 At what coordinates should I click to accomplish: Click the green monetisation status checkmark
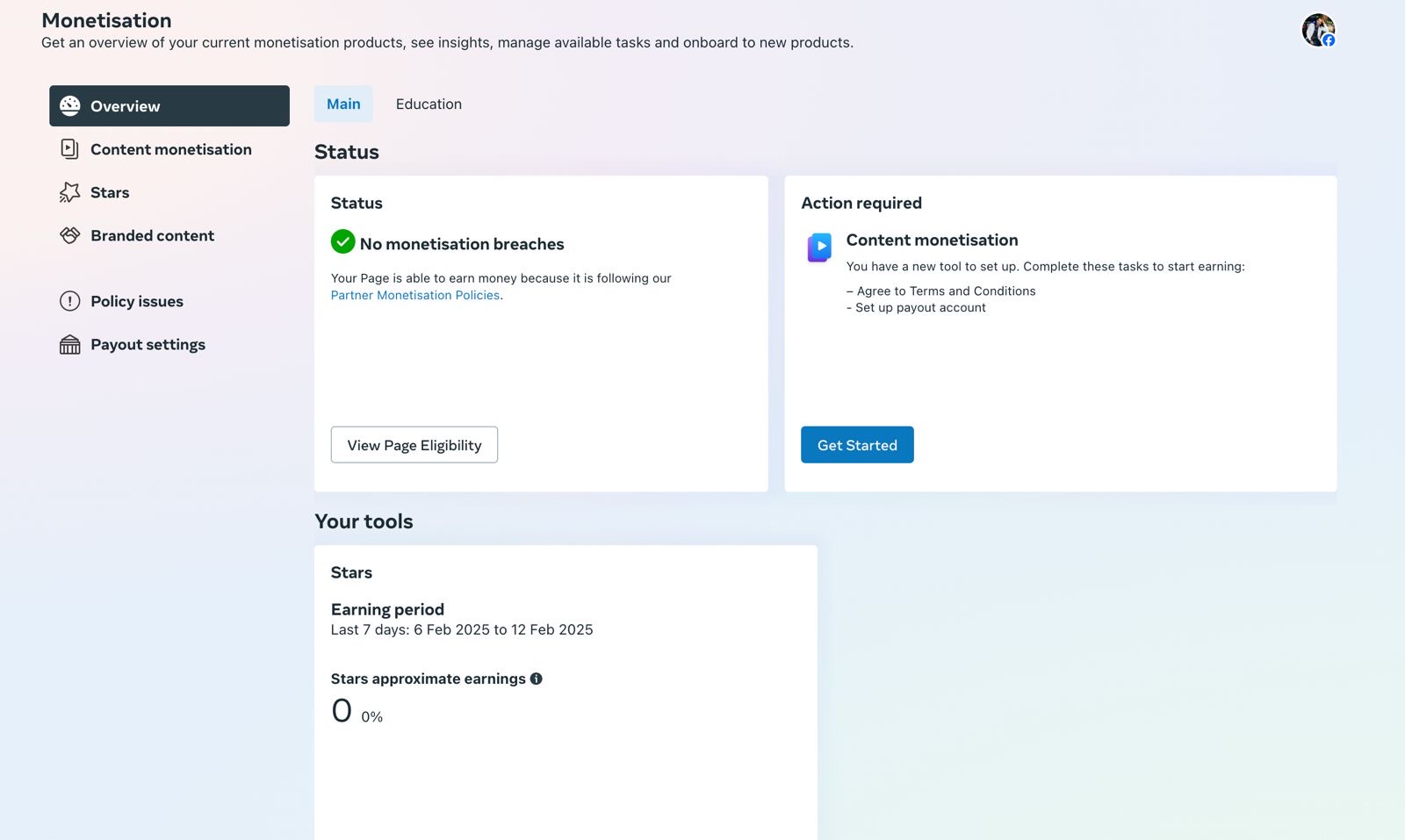click(x=342, y=241)
